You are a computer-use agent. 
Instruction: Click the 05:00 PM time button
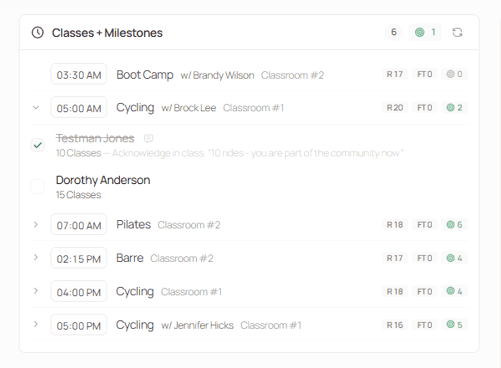(79, 325)
